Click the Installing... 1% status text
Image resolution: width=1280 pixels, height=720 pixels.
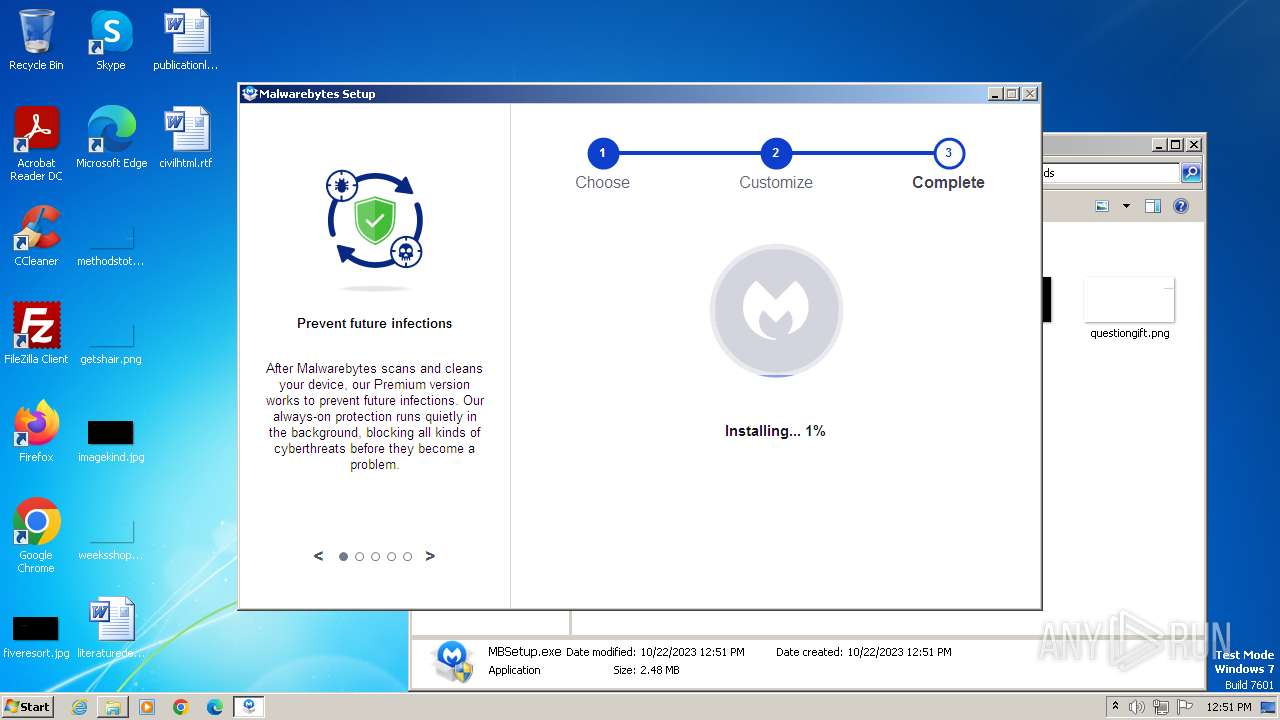775,431
